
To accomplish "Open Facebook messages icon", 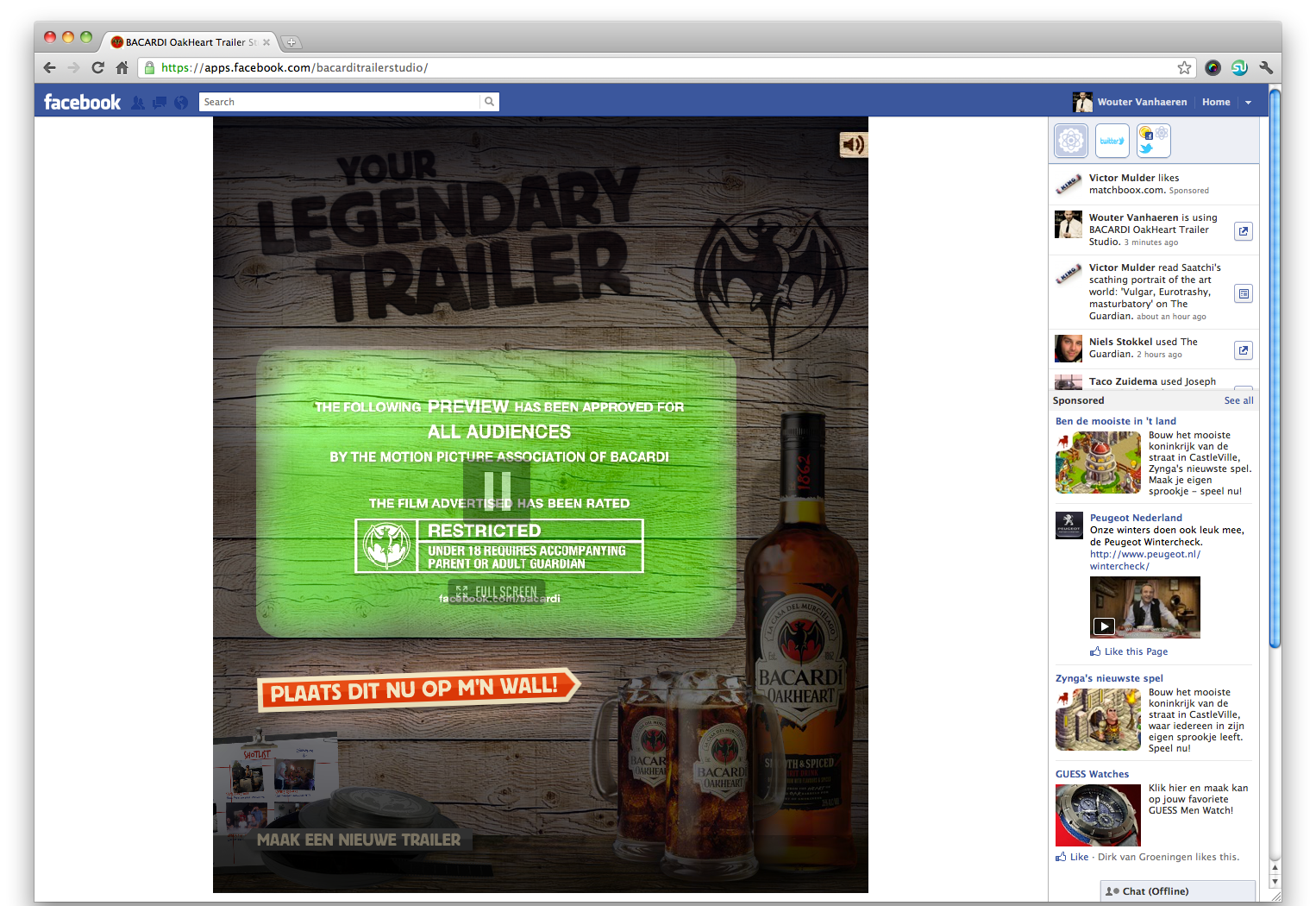I will (x=160, y=102).
